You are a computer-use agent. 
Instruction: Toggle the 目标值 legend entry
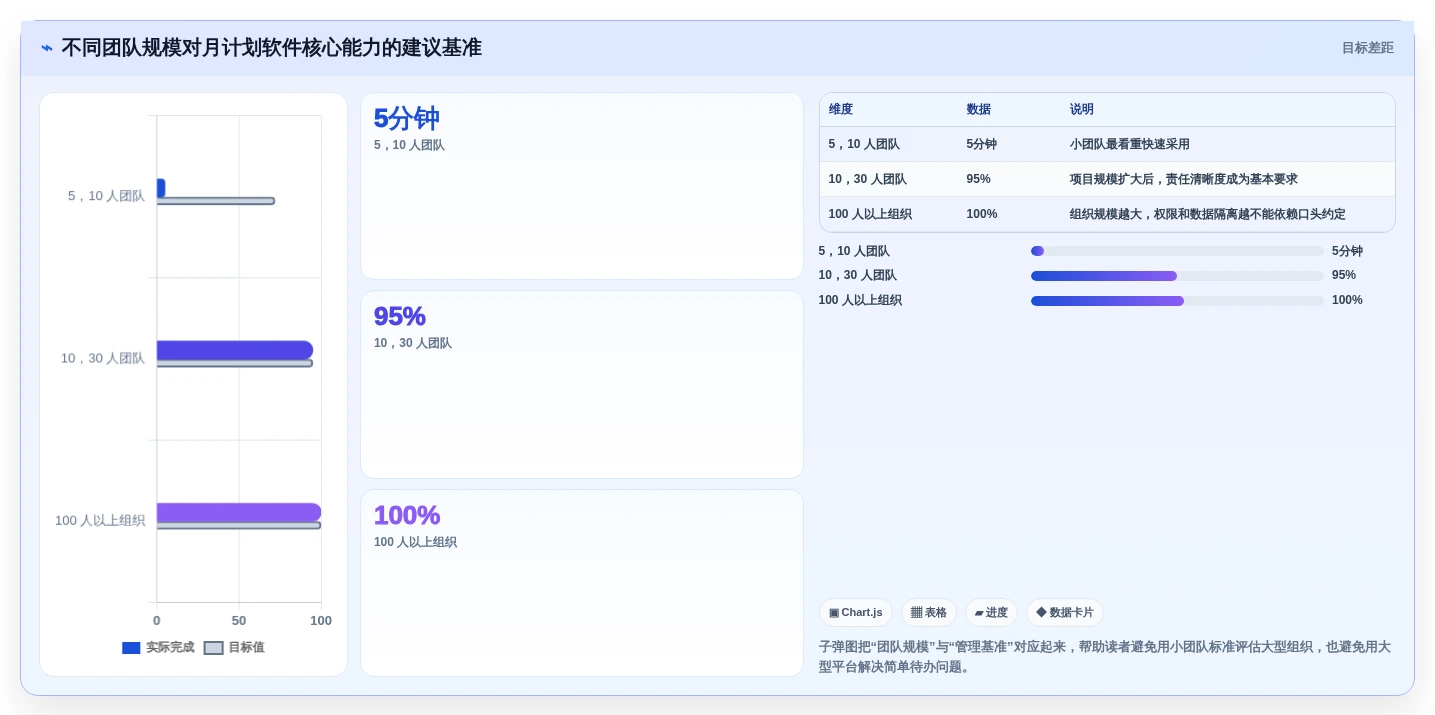(234, 647)
